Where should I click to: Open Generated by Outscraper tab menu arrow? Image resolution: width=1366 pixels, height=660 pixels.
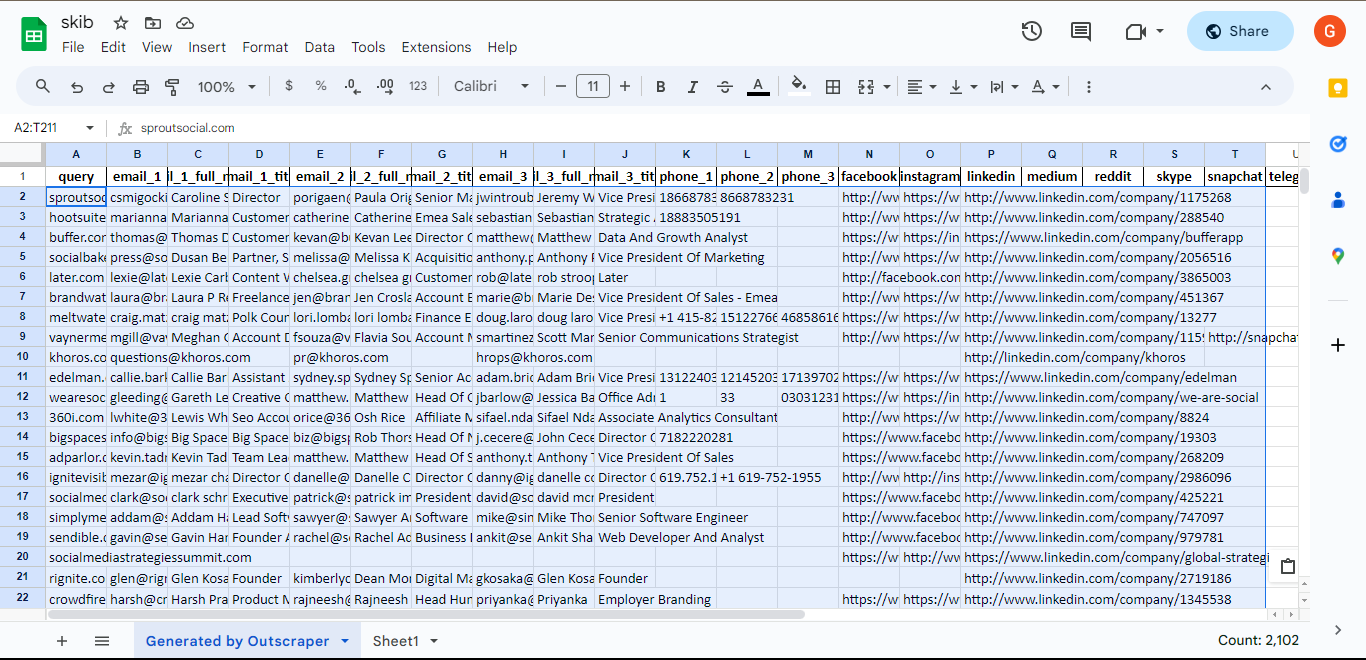point(345,641)
